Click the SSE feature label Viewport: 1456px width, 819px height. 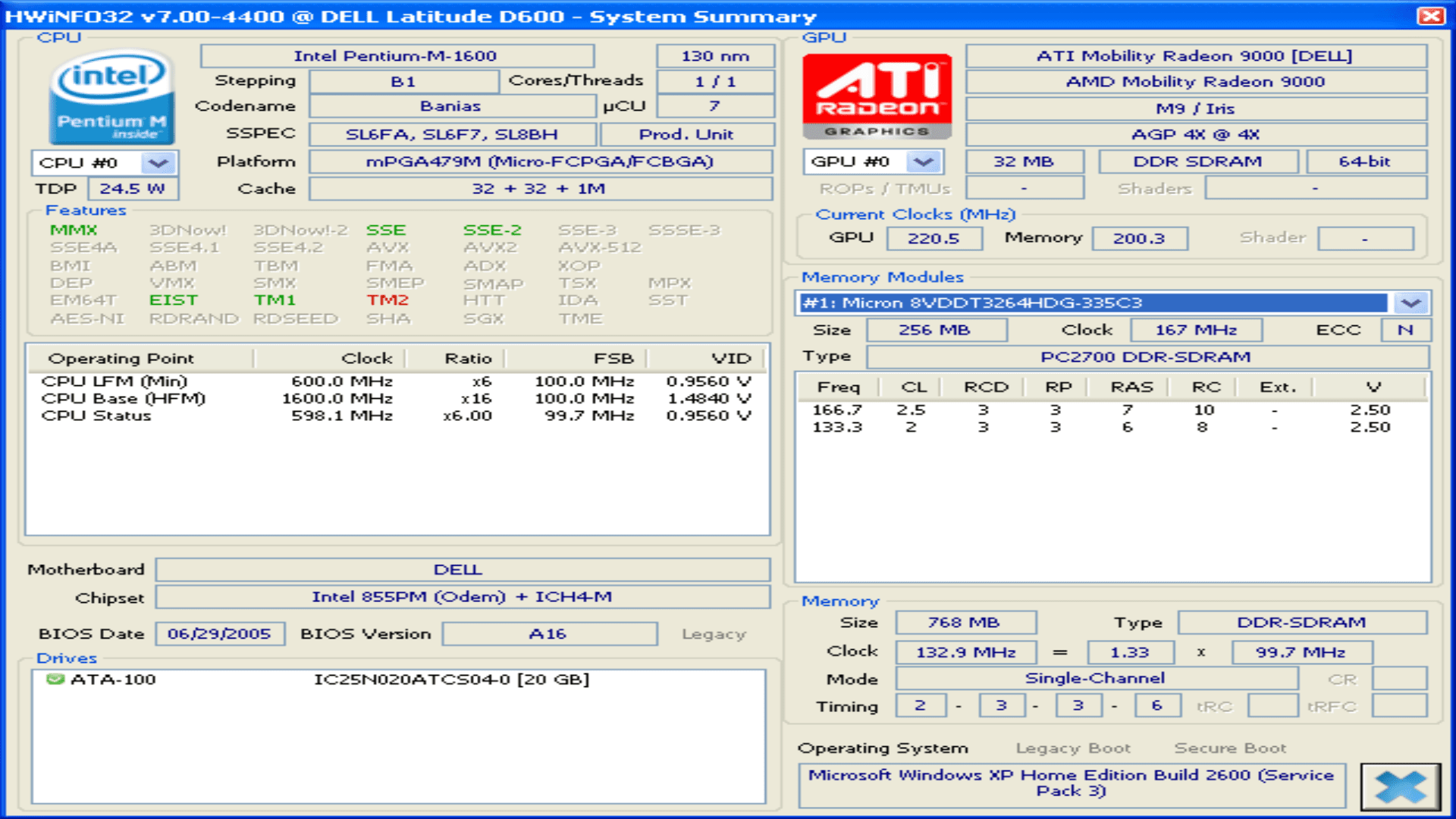coord(386,230)
